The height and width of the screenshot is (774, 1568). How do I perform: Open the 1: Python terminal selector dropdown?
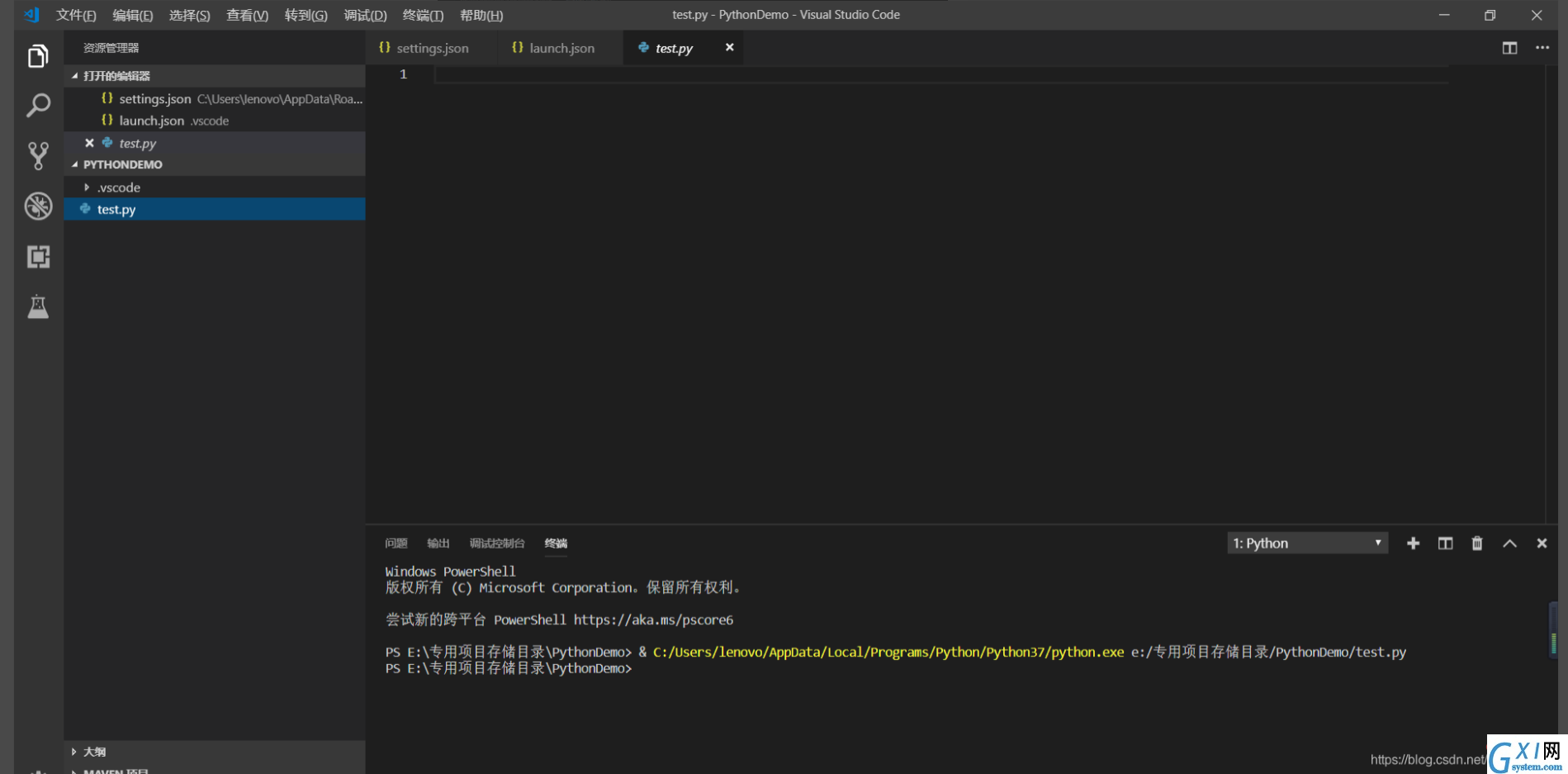click(x=1307, y=544)
